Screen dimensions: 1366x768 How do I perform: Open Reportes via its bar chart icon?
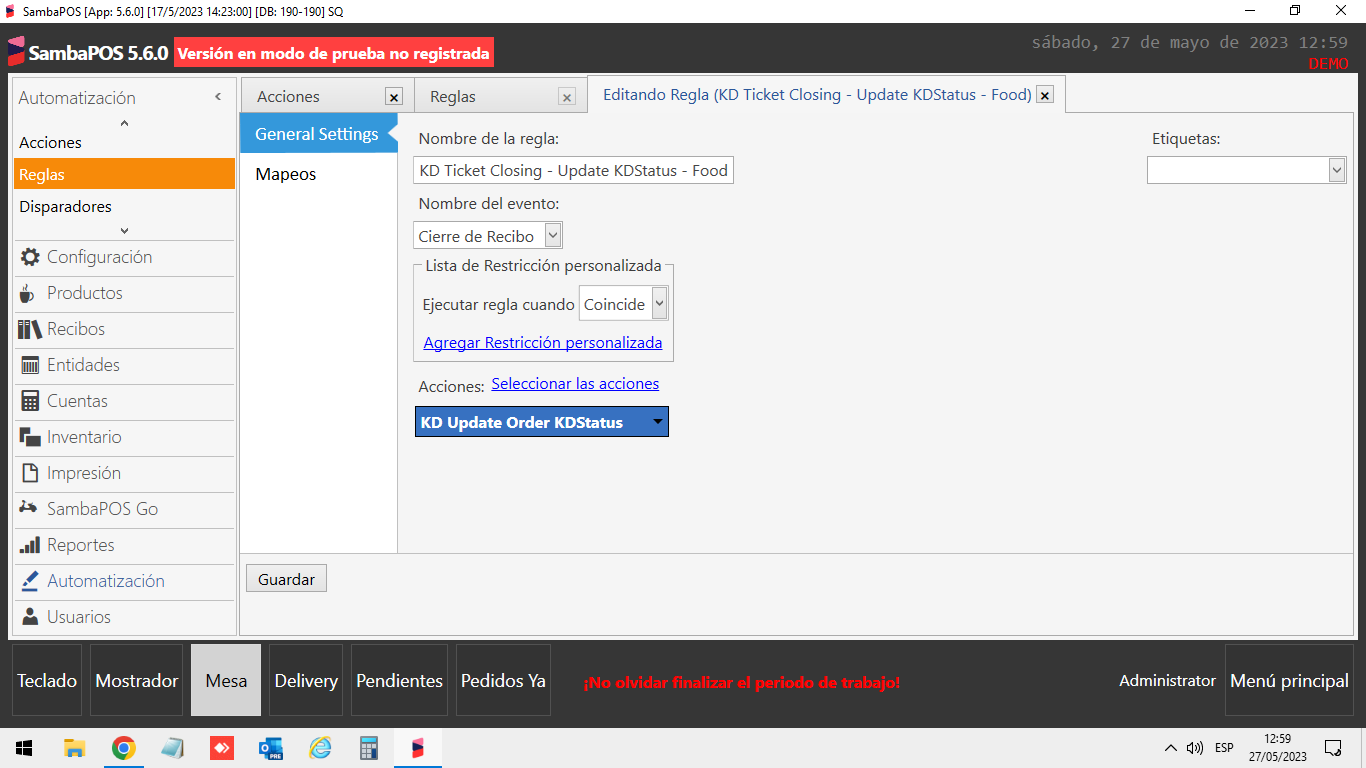coord(30,545)
